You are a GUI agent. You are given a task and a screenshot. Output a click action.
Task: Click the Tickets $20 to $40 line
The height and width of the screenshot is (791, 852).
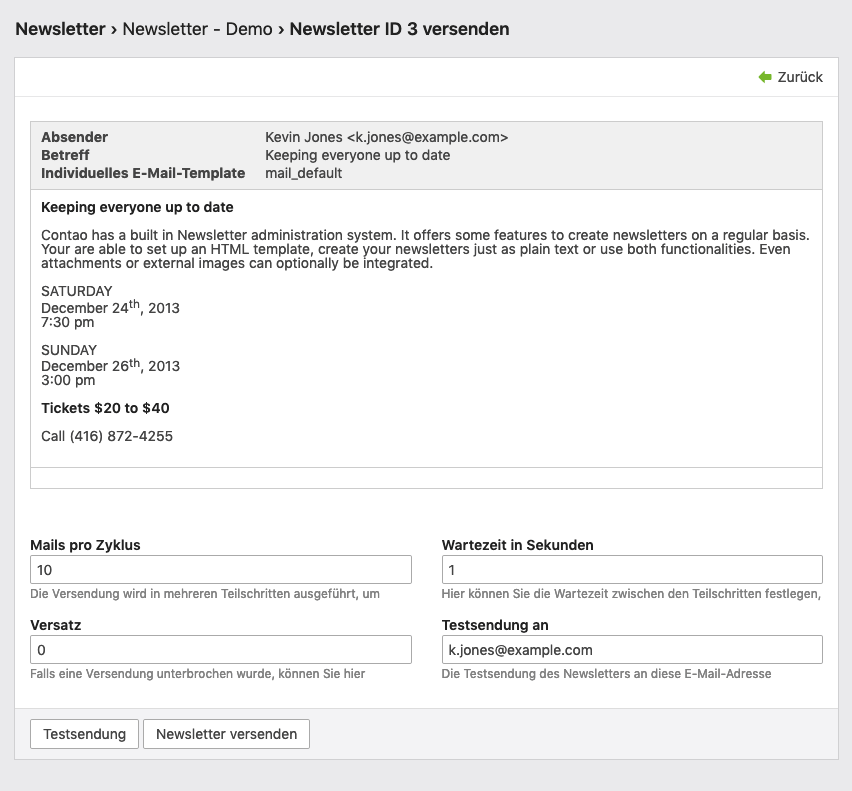pos(105,408)
